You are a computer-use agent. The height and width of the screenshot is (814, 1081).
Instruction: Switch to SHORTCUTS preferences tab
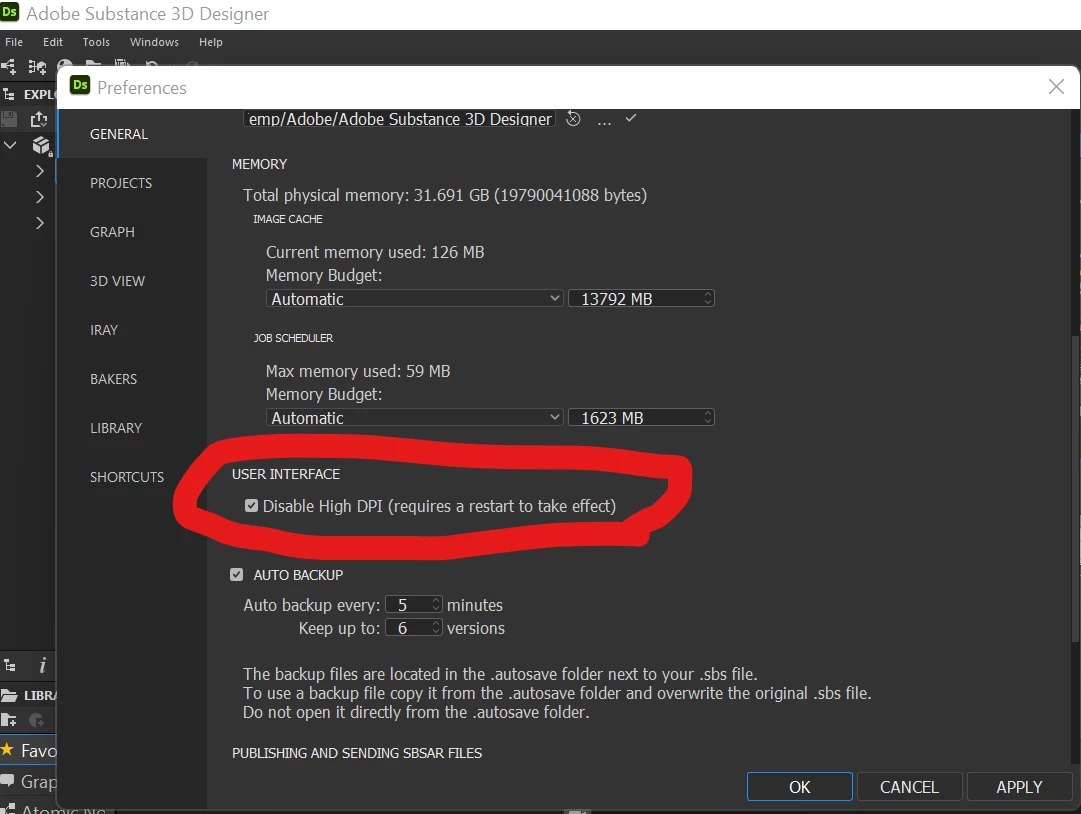point(132,476)
